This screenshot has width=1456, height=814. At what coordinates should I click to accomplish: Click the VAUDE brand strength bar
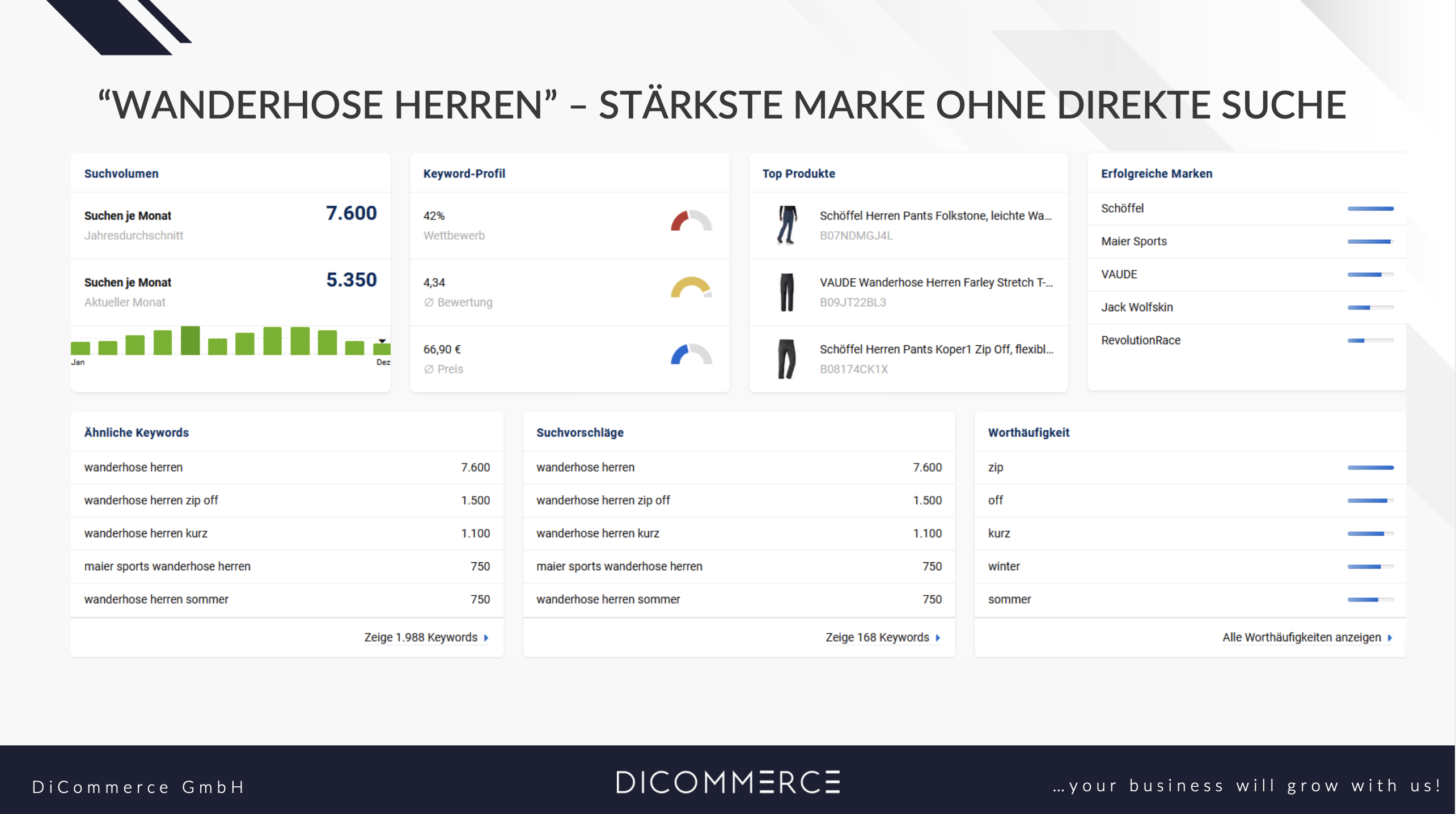click(1370, 274)
